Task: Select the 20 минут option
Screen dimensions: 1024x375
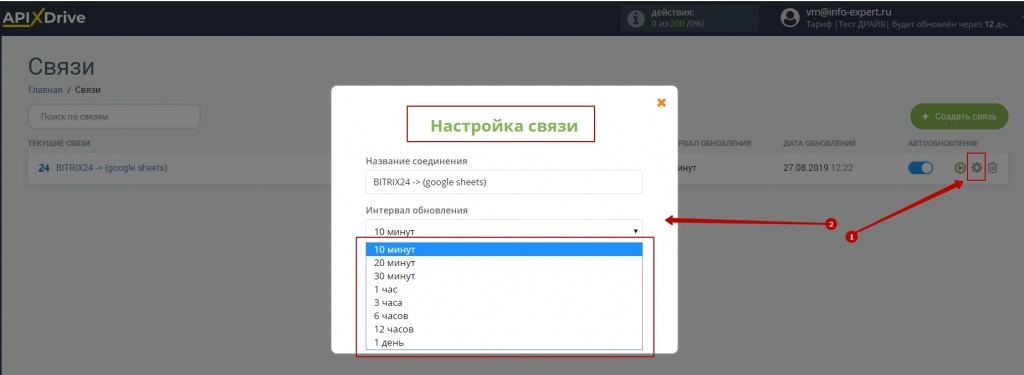Action: coord(504,263)
